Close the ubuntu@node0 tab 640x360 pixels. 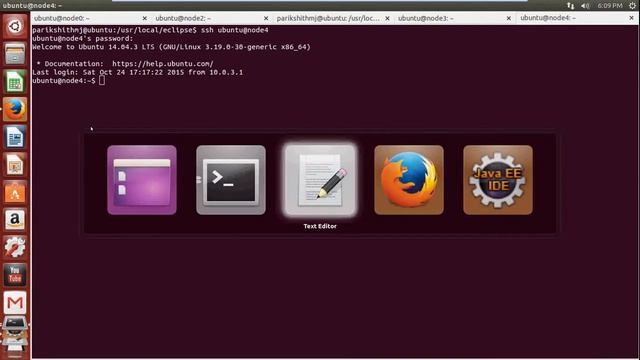point(144,18)
